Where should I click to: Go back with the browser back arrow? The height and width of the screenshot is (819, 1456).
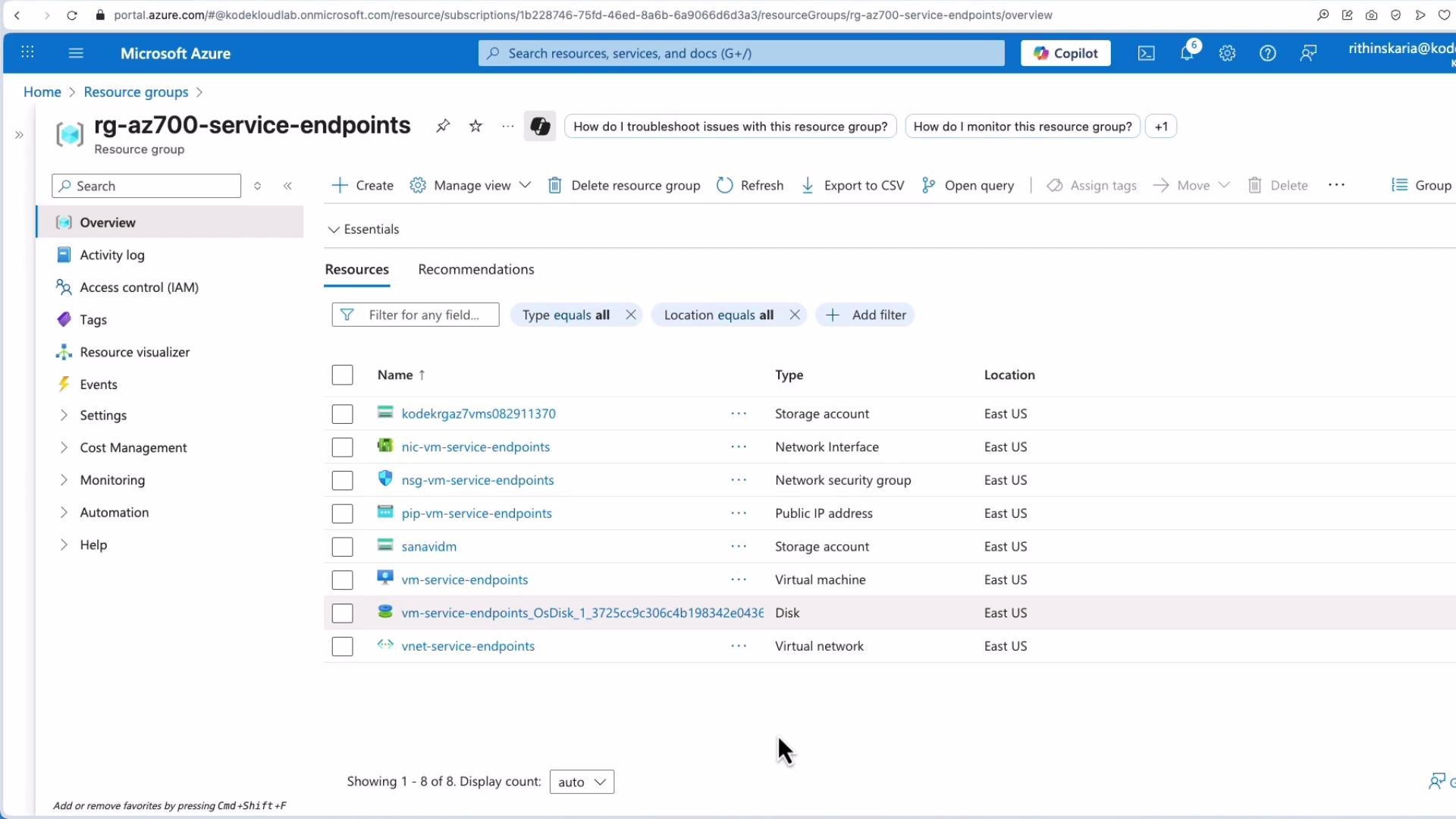(x=17, y=15)
